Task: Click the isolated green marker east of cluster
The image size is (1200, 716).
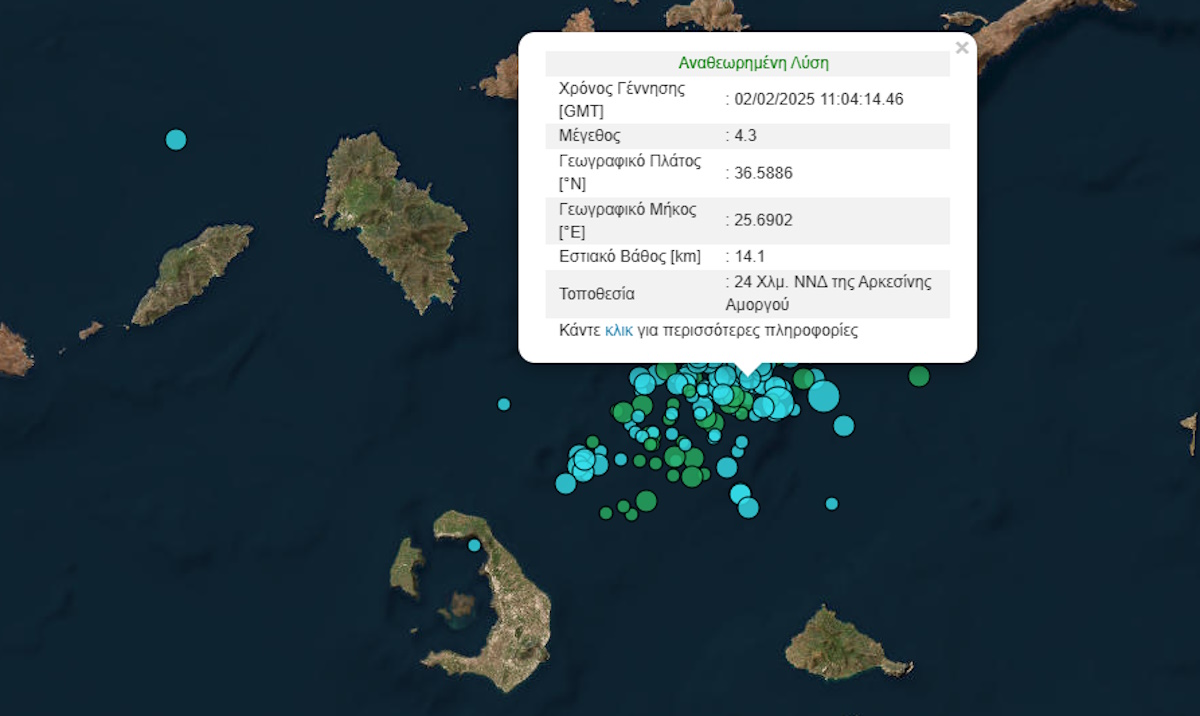Action: click(919, 376)
